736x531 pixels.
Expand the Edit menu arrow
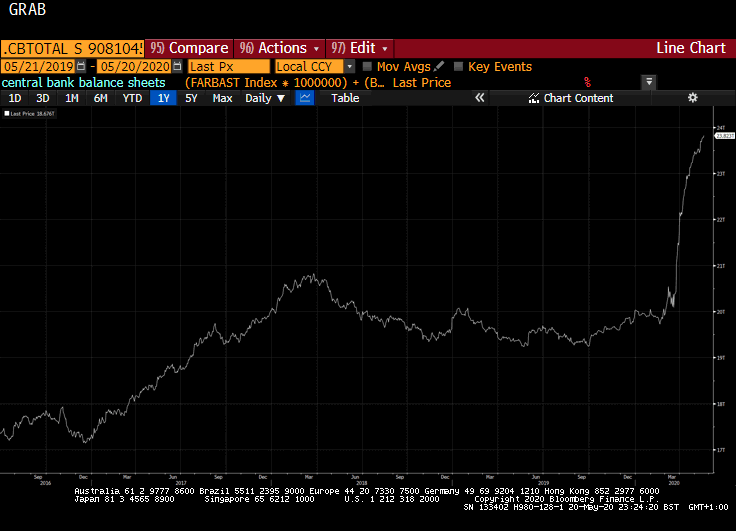385,49
